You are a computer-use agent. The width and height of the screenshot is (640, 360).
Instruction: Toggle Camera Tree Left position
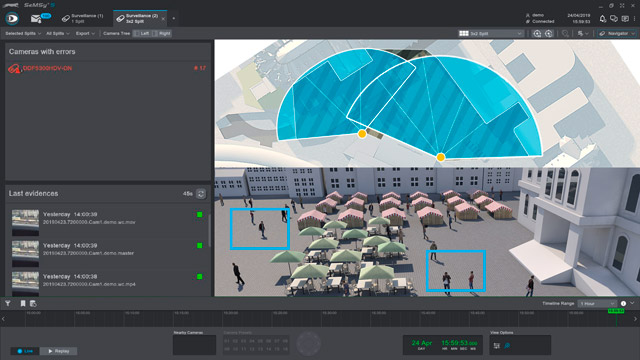click(142, 33)
